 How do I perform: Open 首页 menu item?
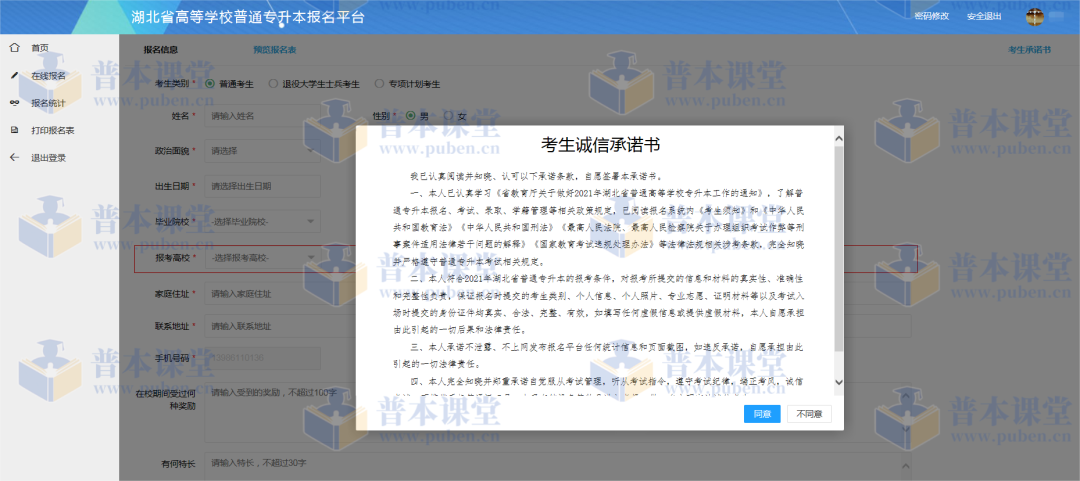point(40,48)
